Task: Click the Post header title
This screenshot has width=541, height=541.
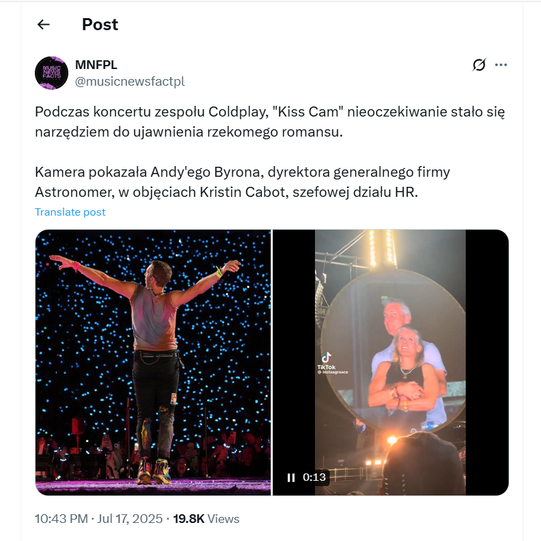Action: [x=100, y=24]
